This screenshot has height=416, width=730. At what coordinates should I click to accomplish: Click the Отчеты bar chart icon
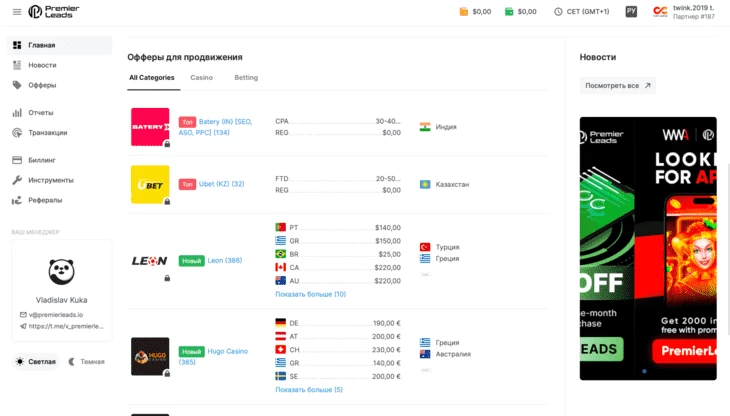click(x=17, y=113)
